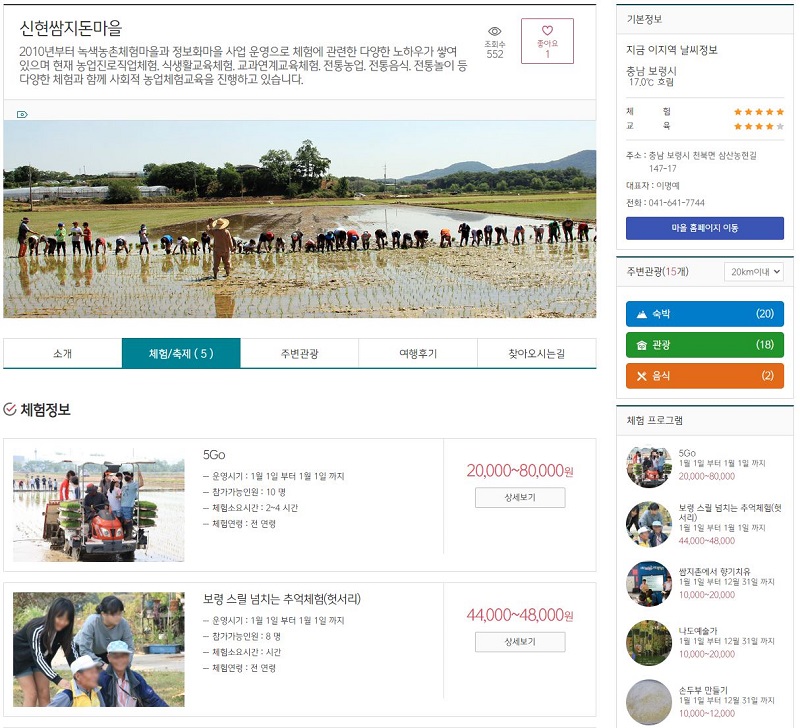Screen dimensions: 800x728
Task: Open 쌈지촌에서 향기치유 program link
Action: [x=714, y=571]
